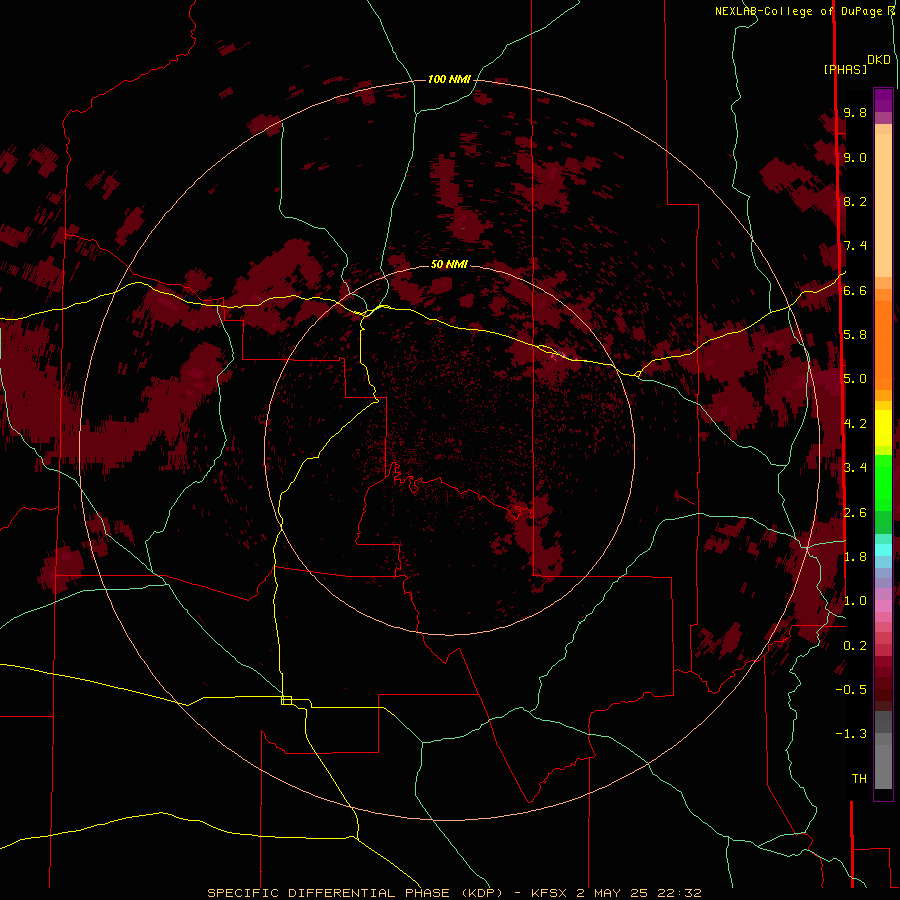The height and width of the screenshot is (900, 900).
Task: Click the 5.8 legend value
Action: click(x=855, y=334)
